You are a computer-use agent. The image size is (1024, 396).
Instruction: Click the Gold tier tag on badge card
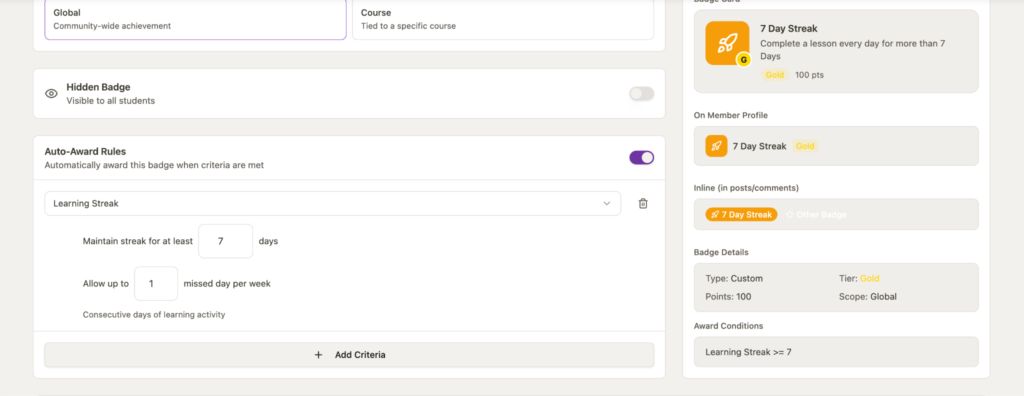(775, 75)
